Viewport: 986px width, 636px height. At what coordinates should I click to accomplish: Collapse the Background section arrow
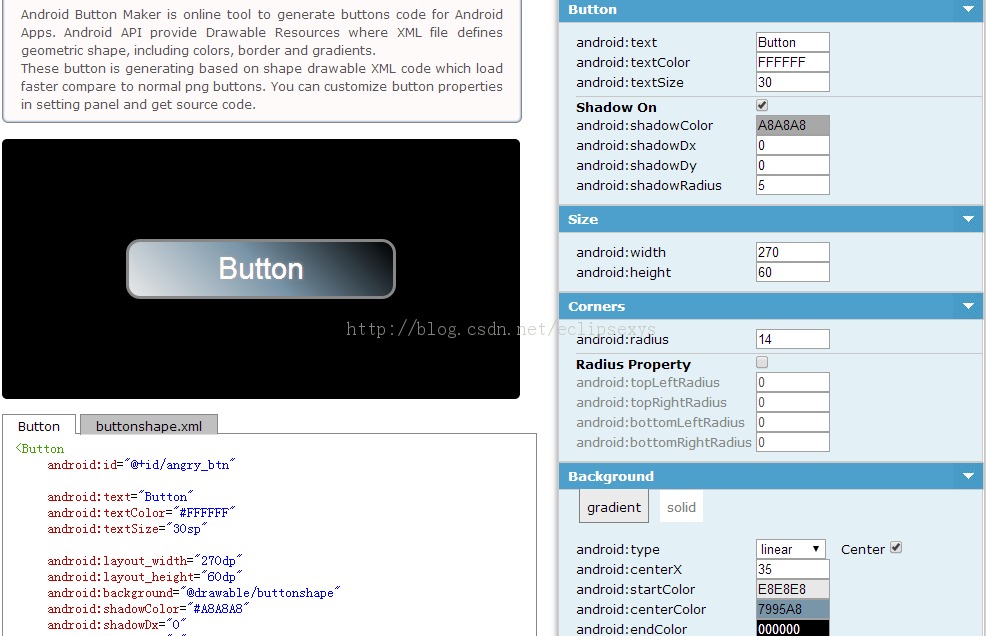[x=967, y=476]
